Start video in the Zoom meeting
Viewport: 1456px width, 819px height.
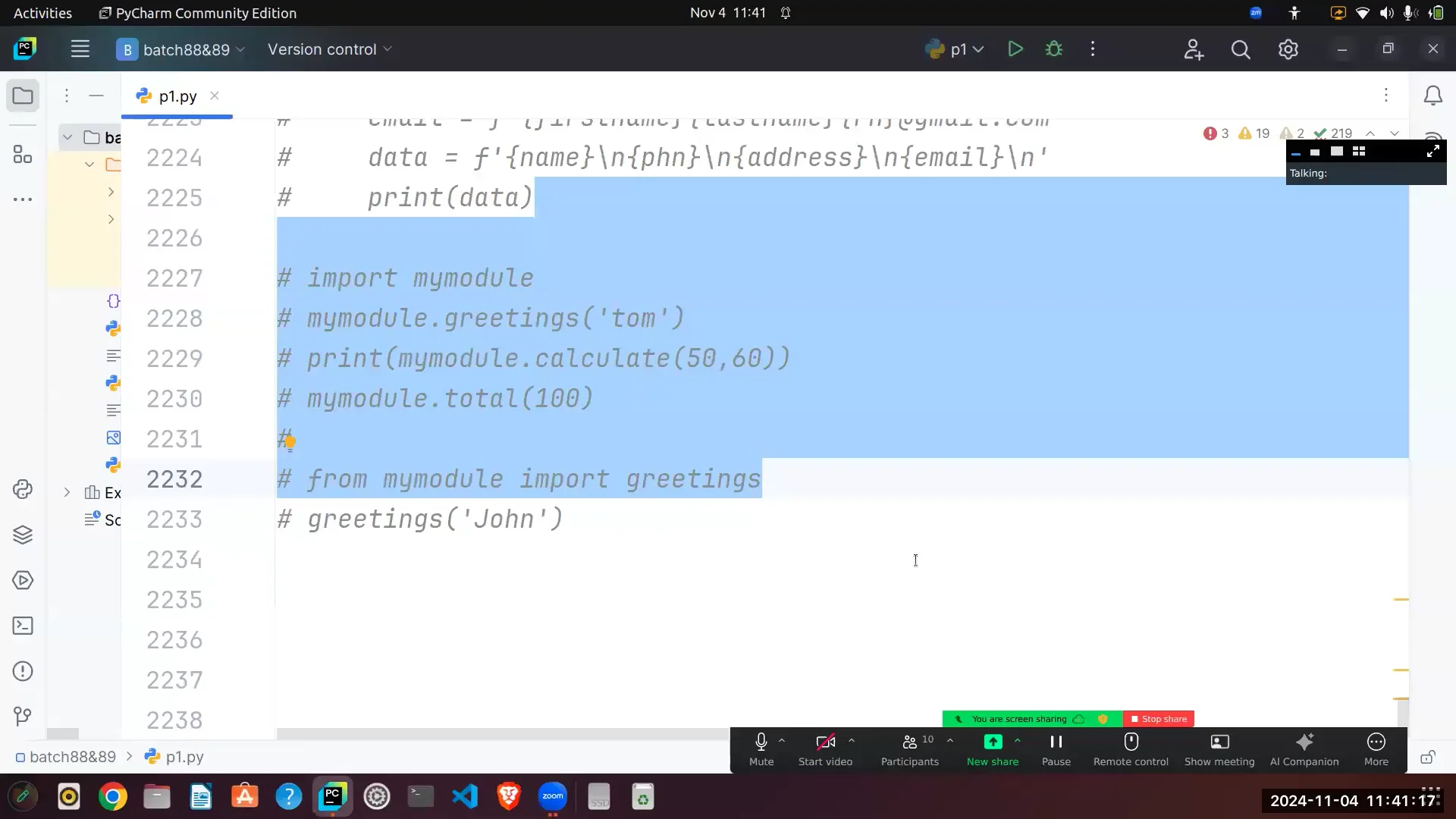tap(825, 749)
